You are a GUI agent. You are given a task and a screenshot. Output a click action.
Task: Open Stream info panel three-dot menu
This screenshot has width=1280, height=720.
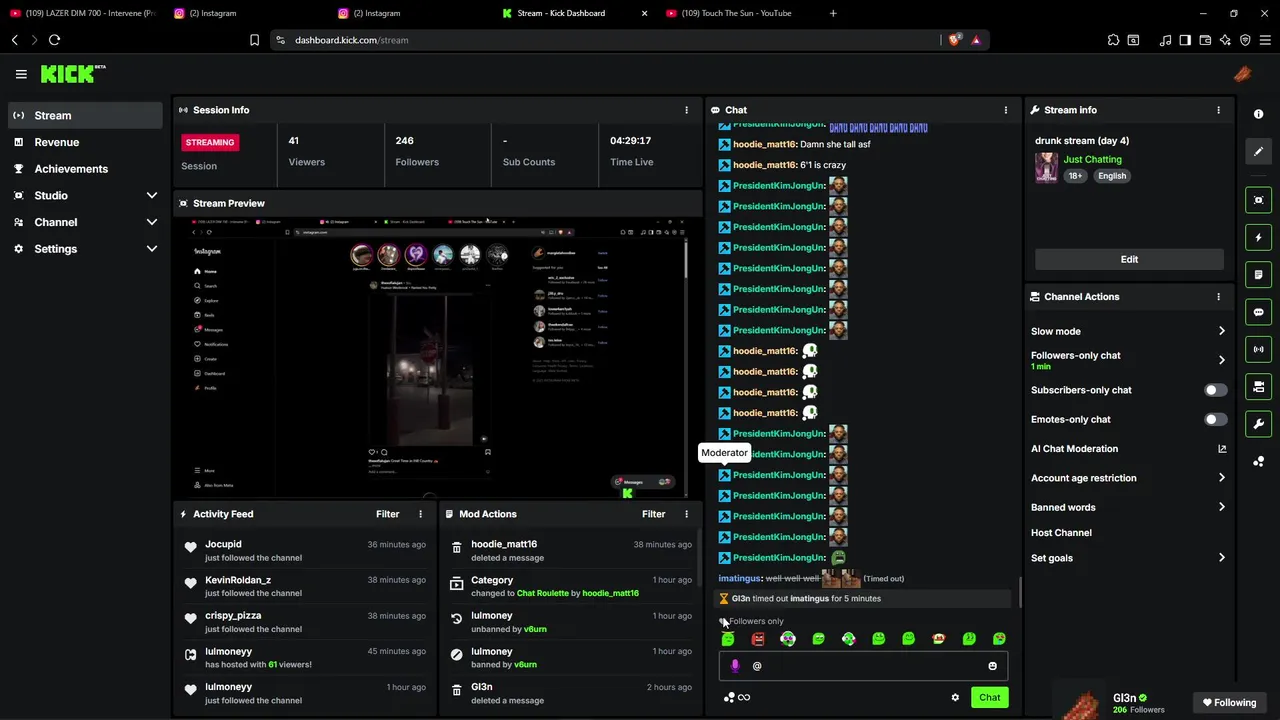click(x=1218, y=110)
